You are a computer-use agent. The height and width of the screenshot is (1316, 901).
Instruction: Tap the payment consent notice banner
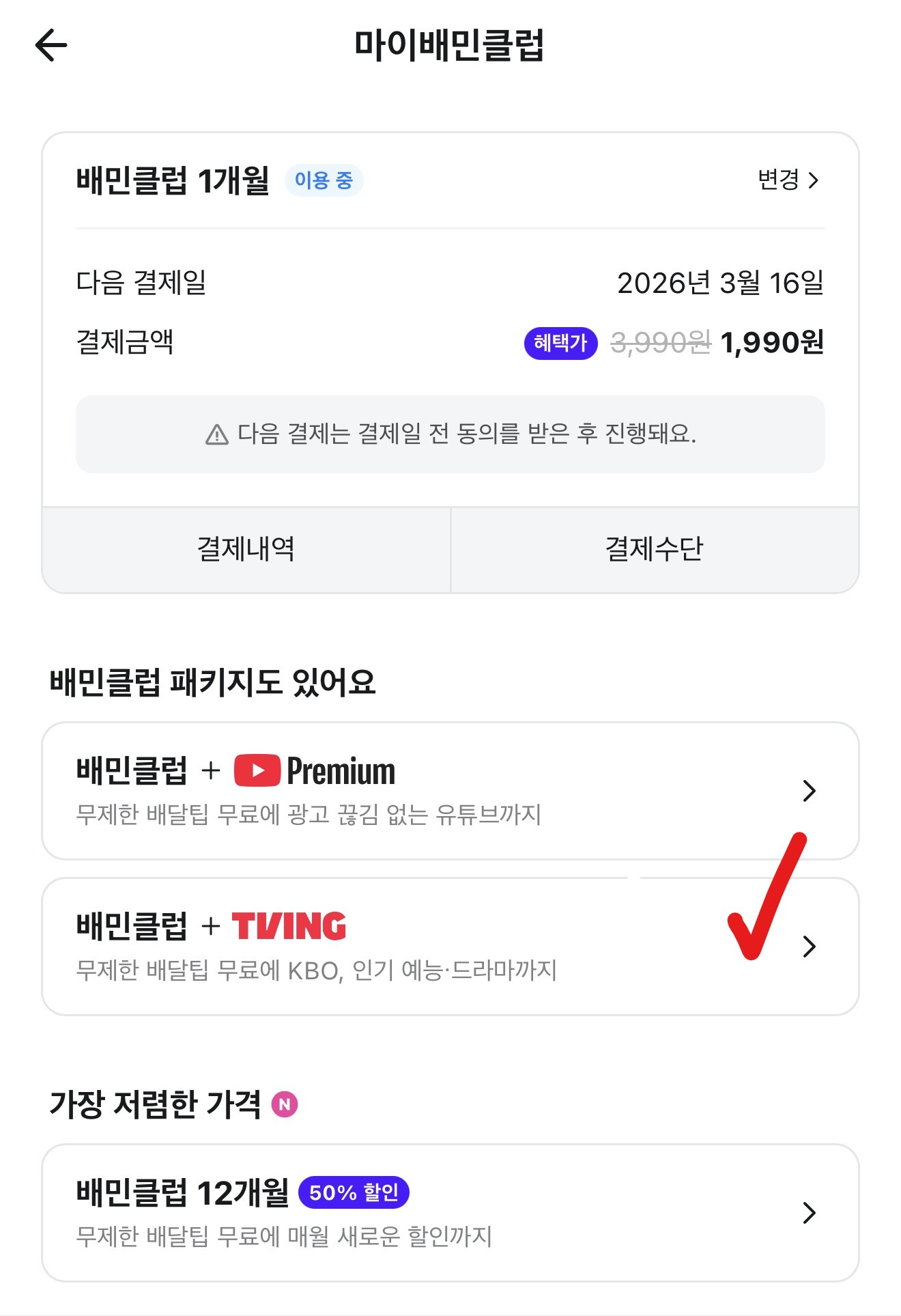point(450,434)
